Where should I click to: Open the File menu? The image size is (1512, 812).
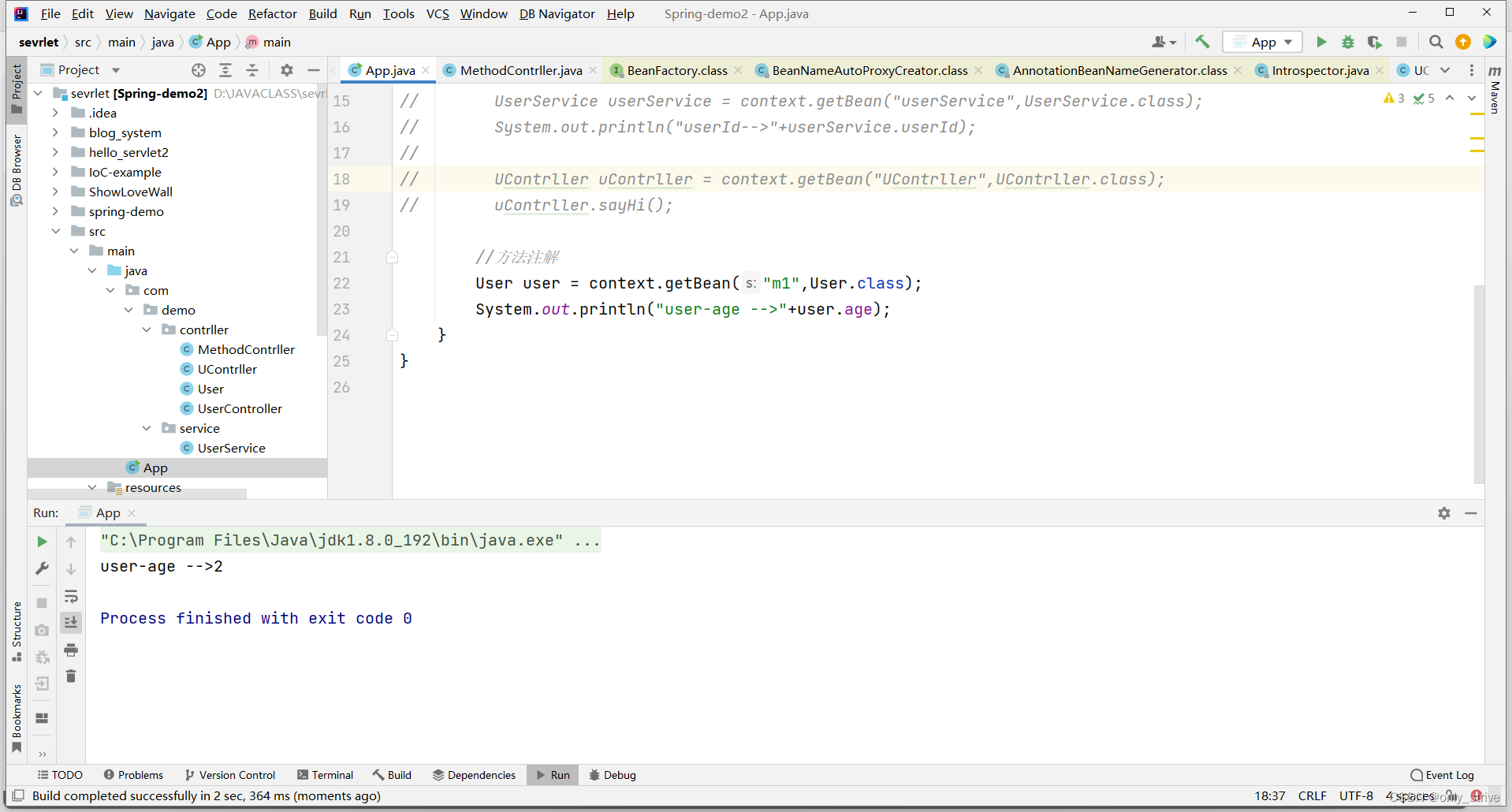50,13
